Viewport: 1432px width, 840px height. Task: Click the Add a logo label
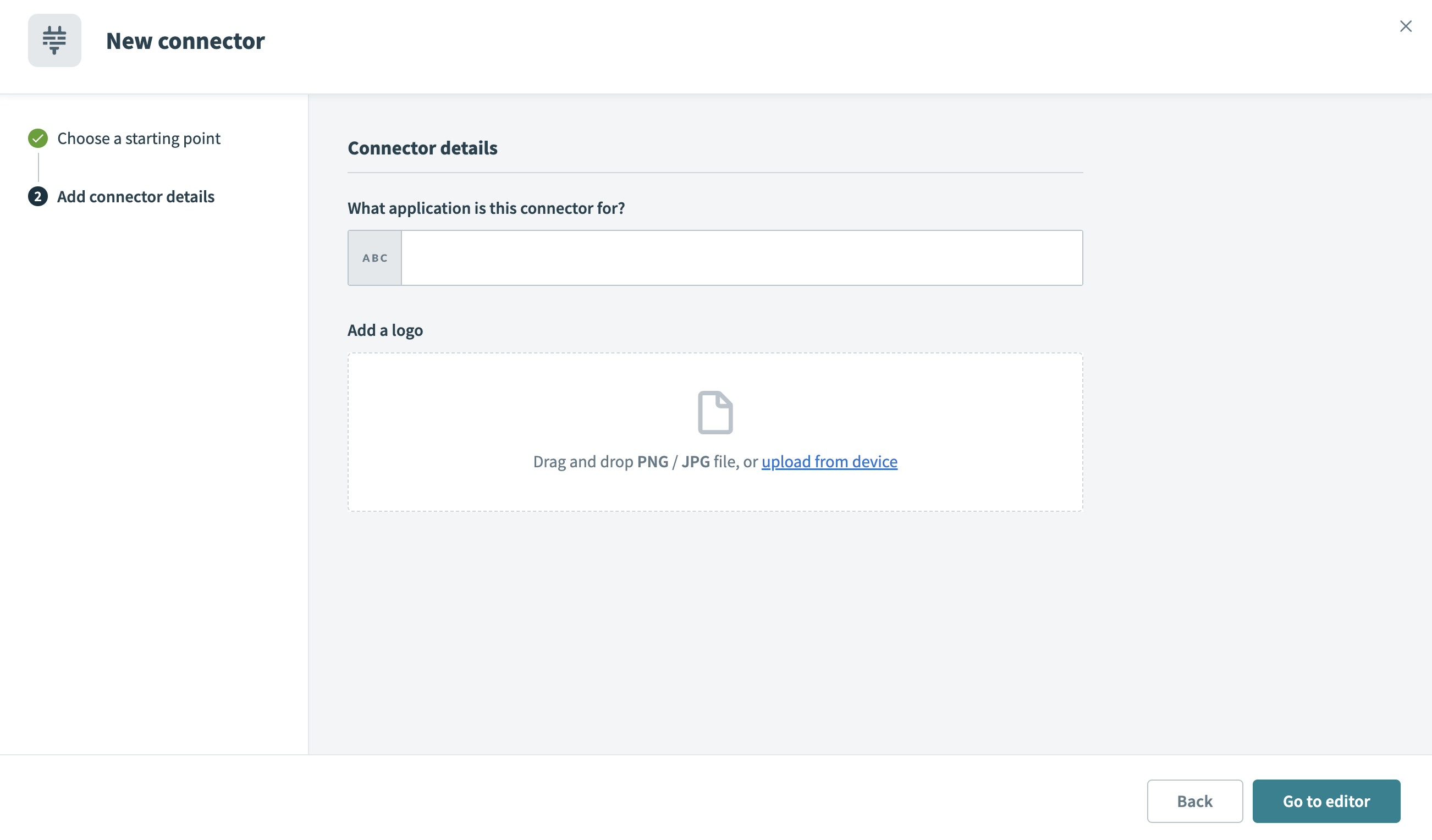pyautogui.click(x=385, y=330)
